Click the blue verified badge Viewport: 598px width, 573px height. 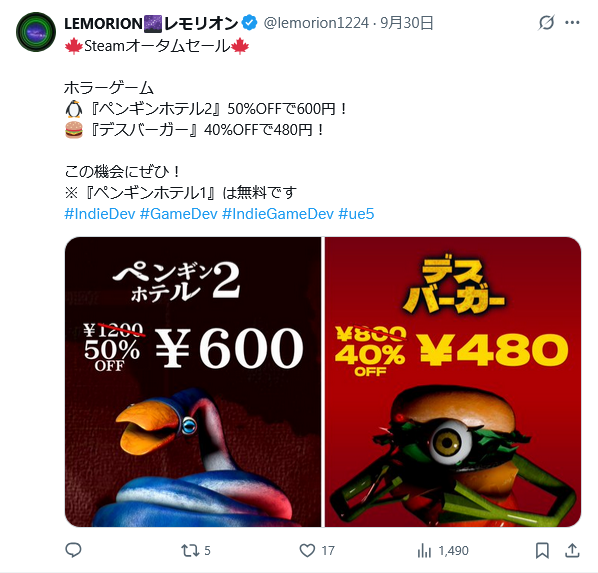pos(250,23)
